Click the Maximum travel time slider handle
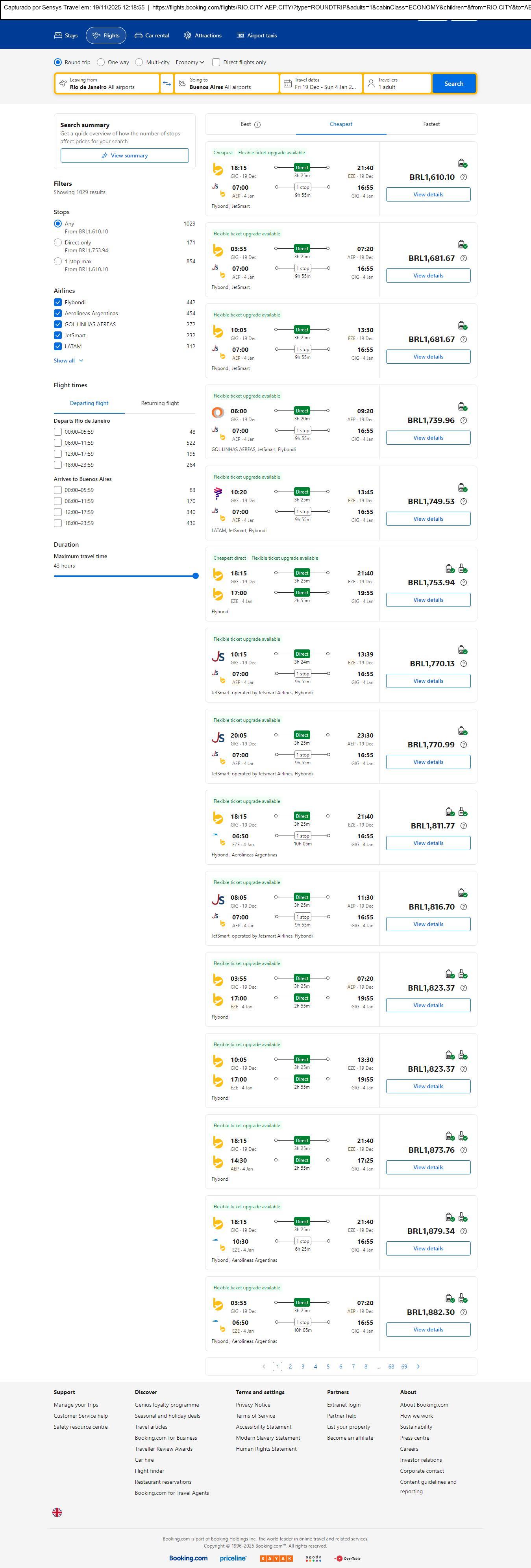531x1568 pixels. click(196, 576)
